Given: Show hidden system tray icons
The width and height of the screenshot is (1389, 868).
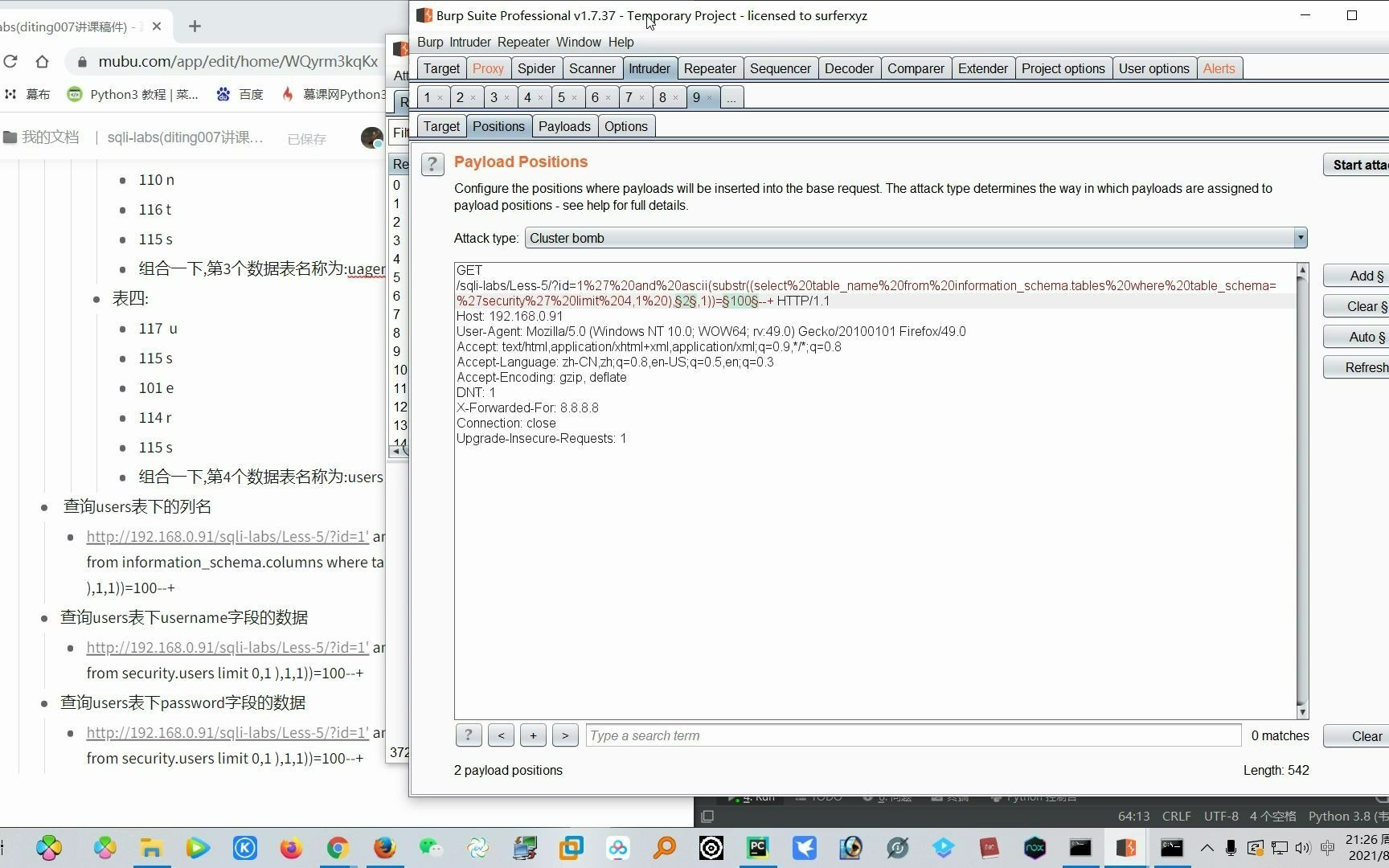Looking at the screenshot, I should (x=1207, y=848).
